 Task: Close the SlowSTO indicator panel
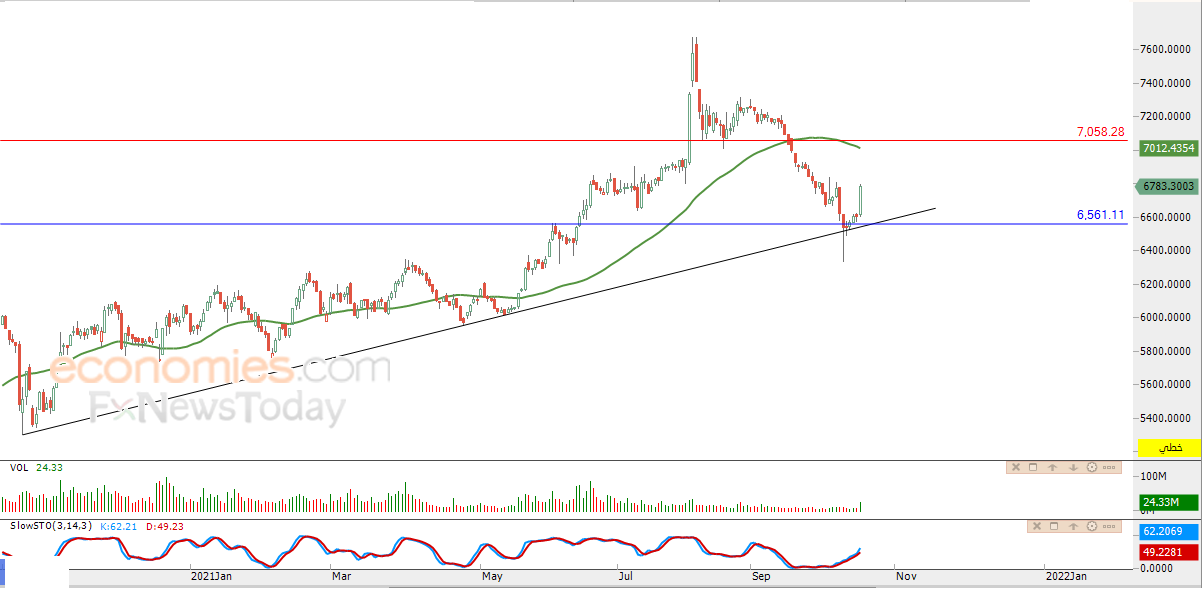pyautogui.click(x=1037, y=526)
